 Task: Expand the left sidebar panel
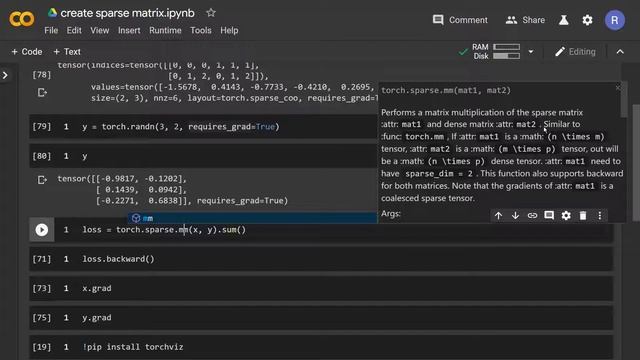coord(5,75)
